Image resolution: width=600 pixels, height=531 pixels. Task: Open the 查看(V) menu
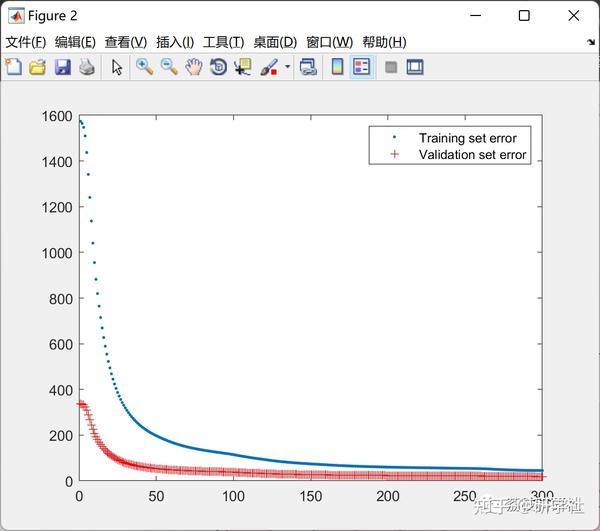126,42
